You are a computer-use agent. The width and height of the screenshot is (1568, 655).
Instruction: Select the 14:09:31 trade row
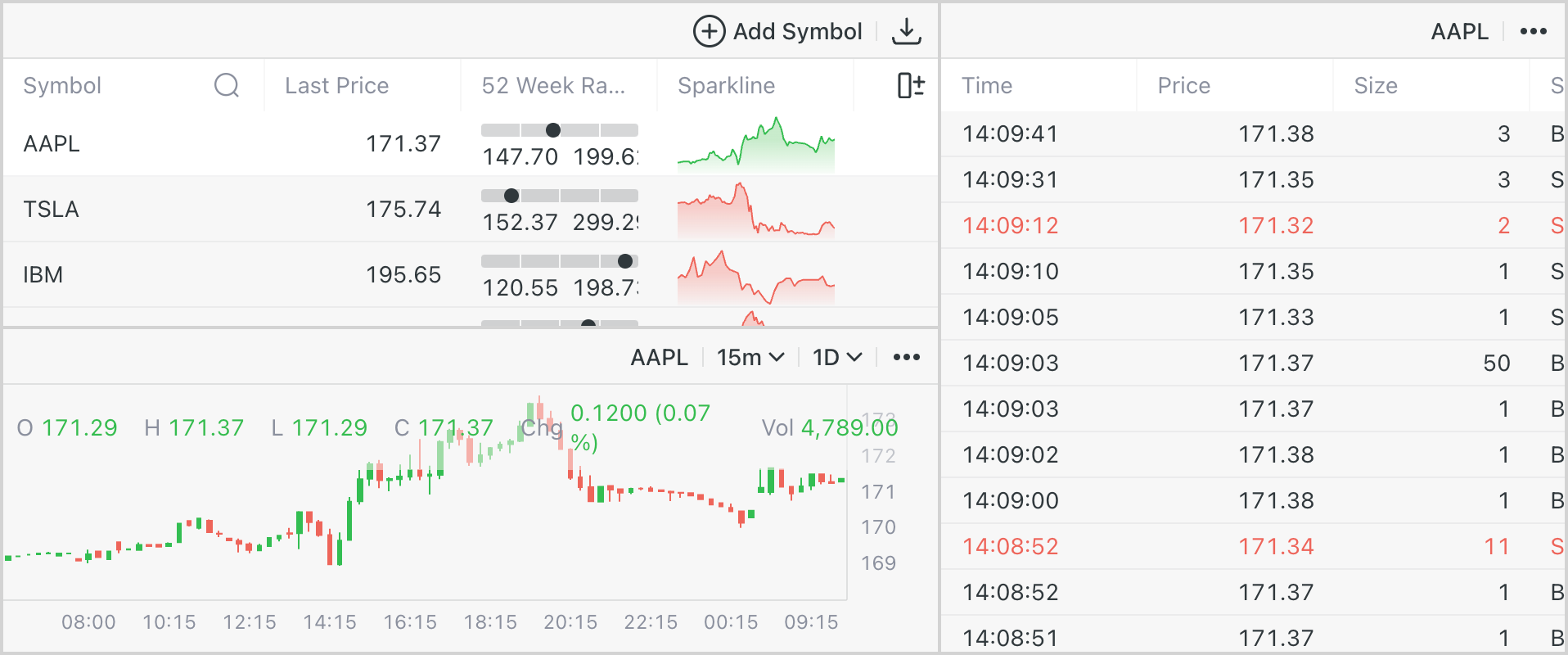coord(1253,179)
